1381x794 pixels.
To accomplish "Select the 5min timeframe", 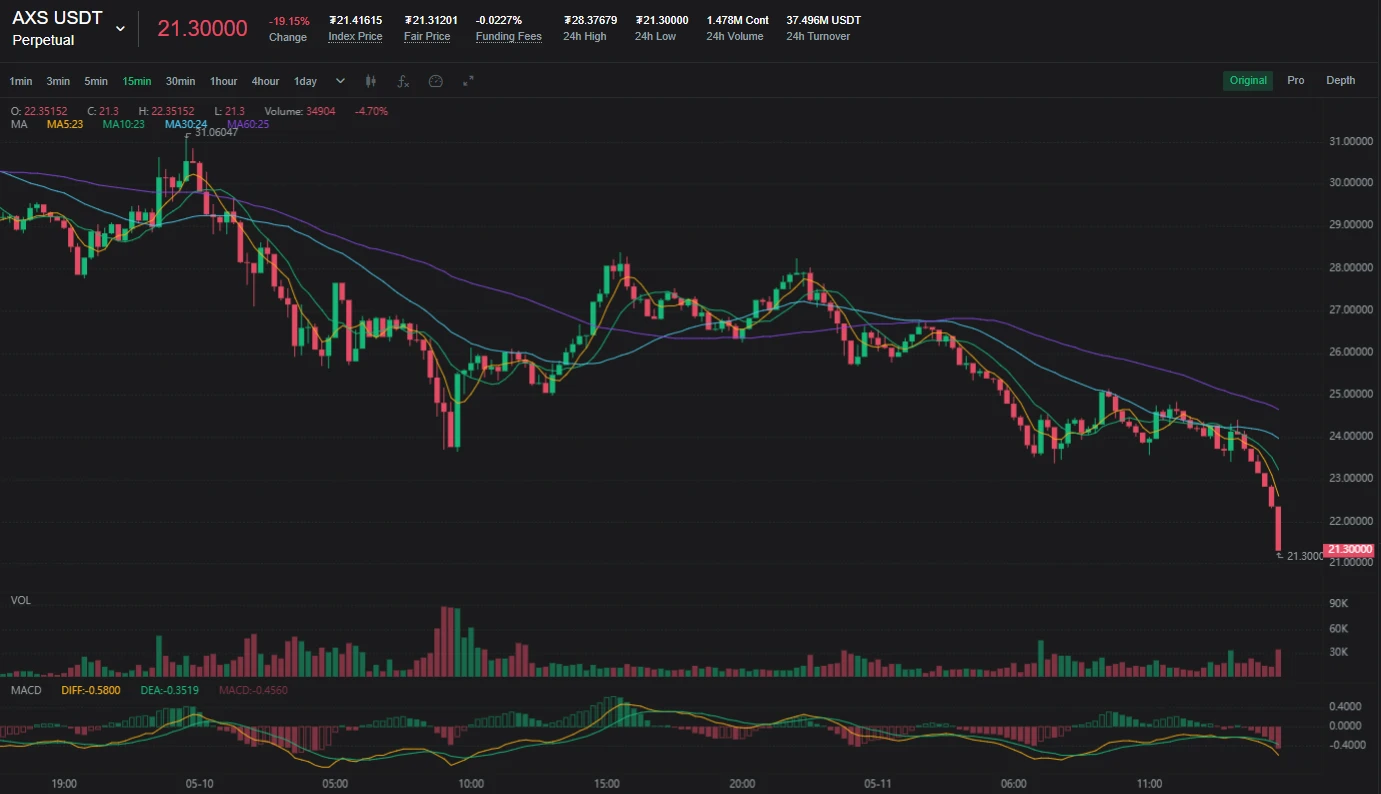I will click(x=96, y=81).
